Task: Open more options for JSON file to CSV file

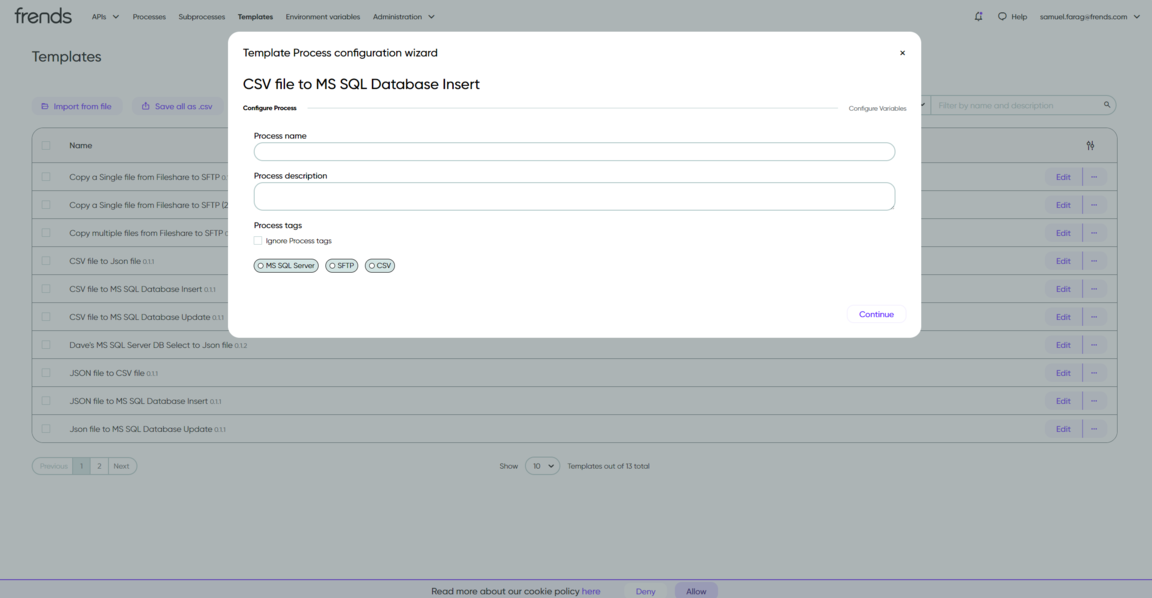Action: tap(1094, 373)
